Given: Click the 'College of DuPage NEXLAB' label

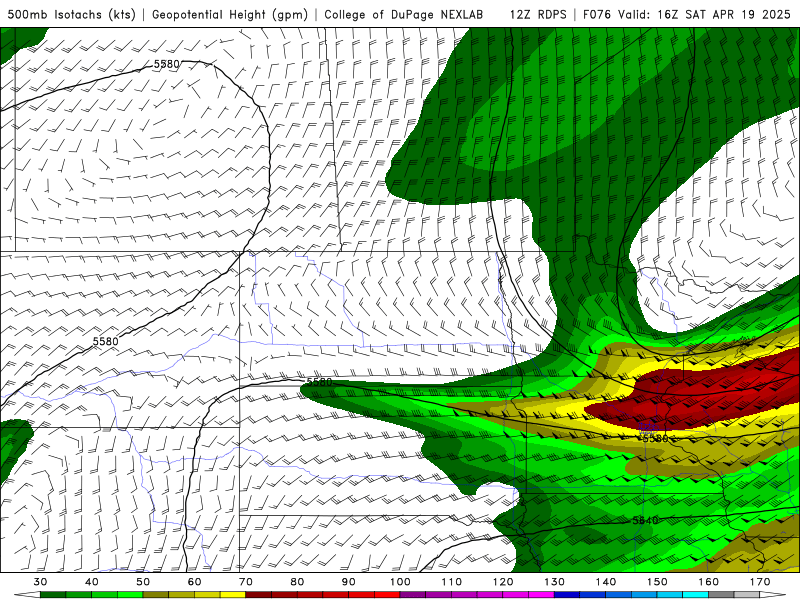Looking at the screenshot, I should [x=403, y=14].
